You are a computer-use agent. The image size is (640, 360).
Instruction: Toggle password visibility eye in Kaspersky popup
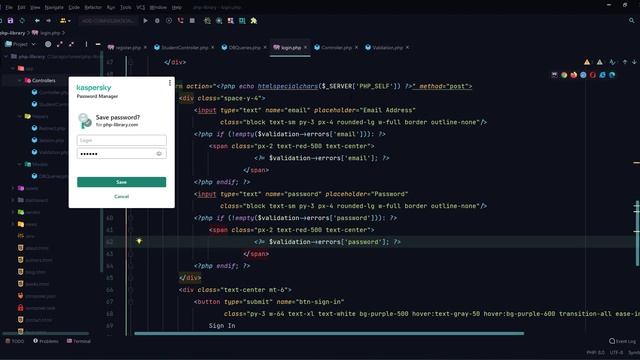[159, 153]
